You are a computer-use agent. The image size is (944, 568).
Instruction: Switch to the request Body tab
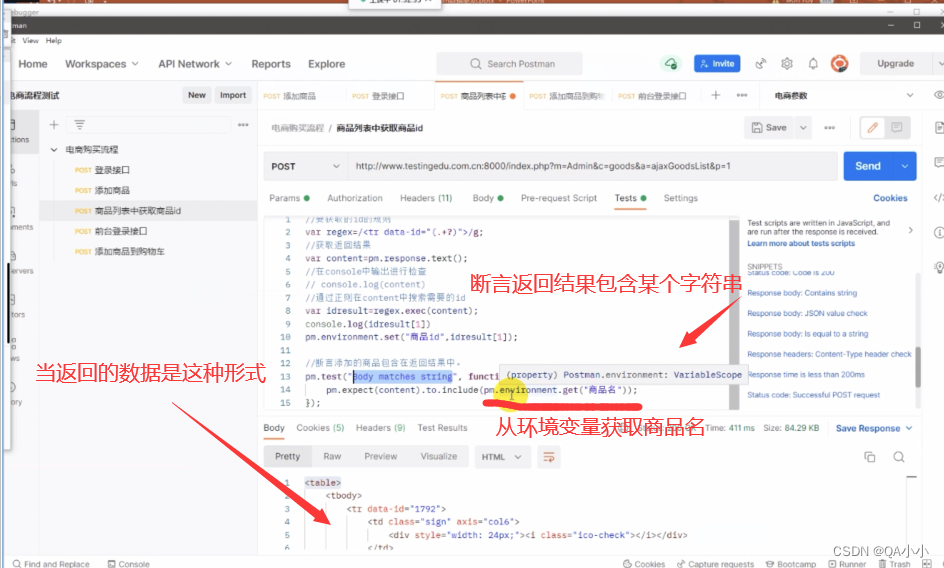pos(488,198)
